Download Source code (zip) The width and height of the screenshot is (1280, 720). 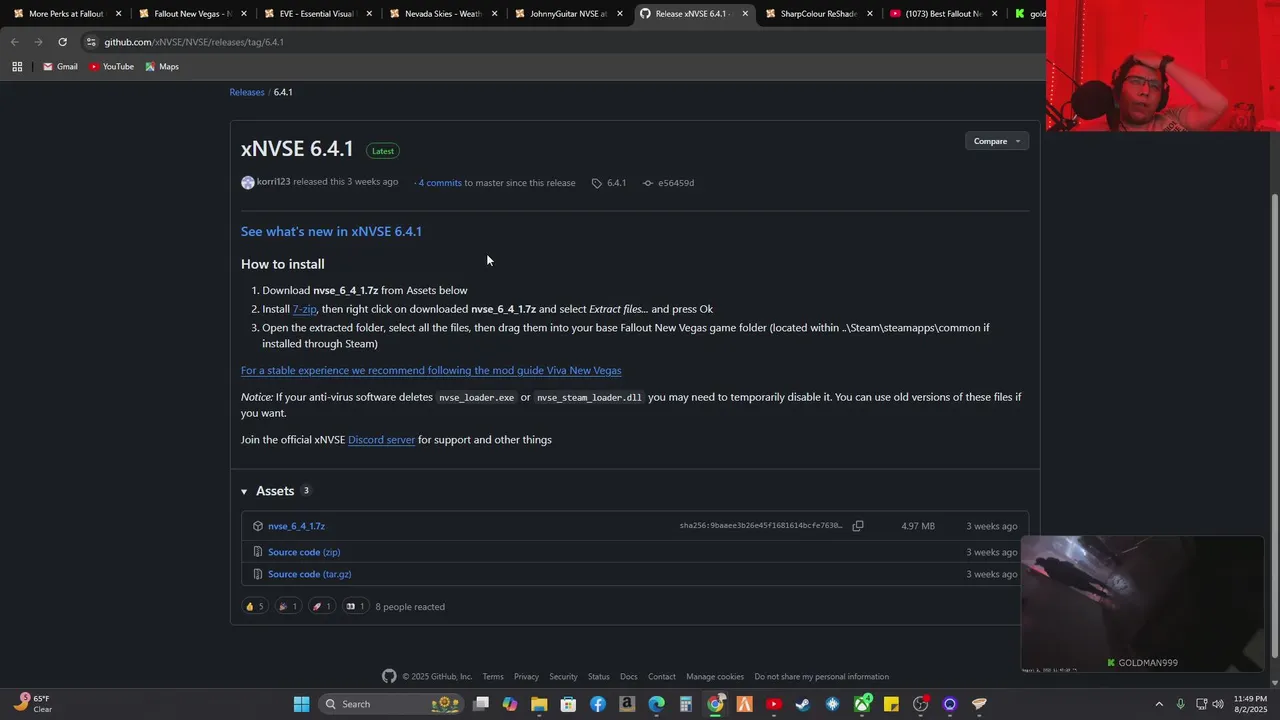coord(304,552)
